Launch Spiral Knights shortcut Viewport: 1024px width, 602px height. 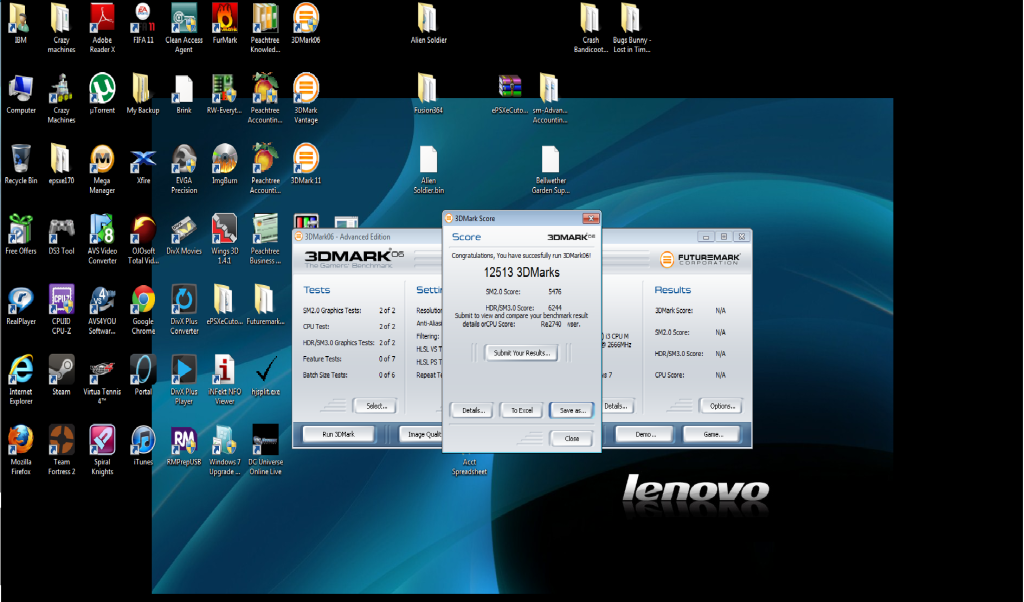[102, 450]
